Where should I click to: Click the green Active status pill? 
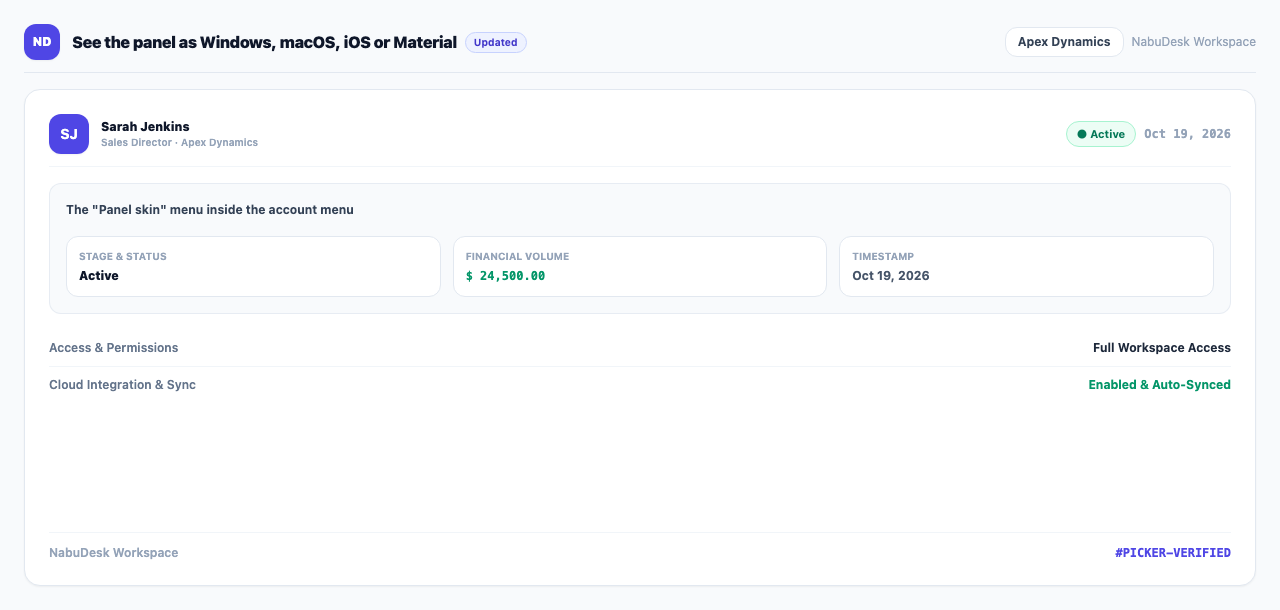click(x=1101, y=134)
